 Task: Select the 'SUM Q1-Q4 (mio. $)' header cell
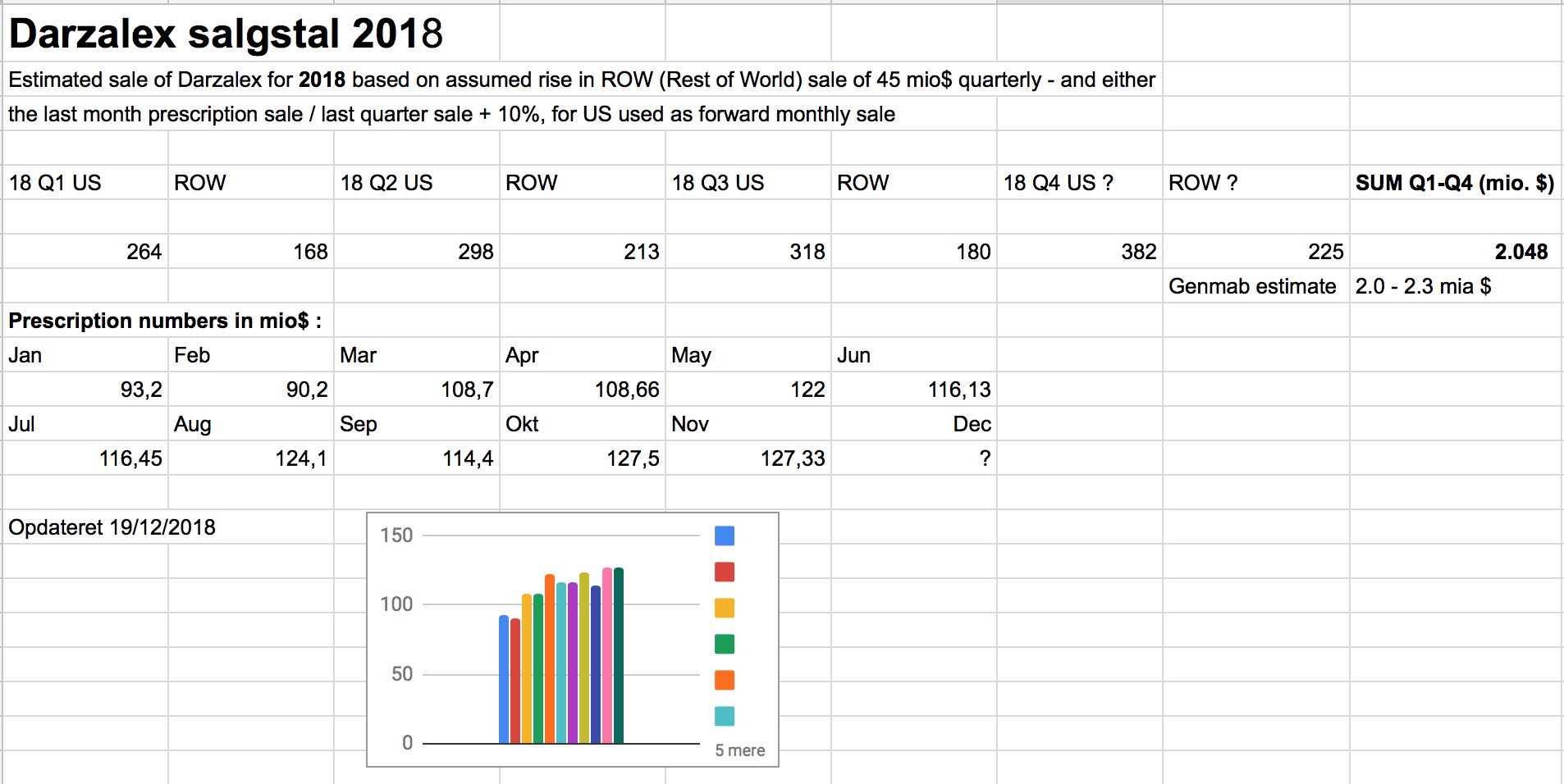[1457, 183]
